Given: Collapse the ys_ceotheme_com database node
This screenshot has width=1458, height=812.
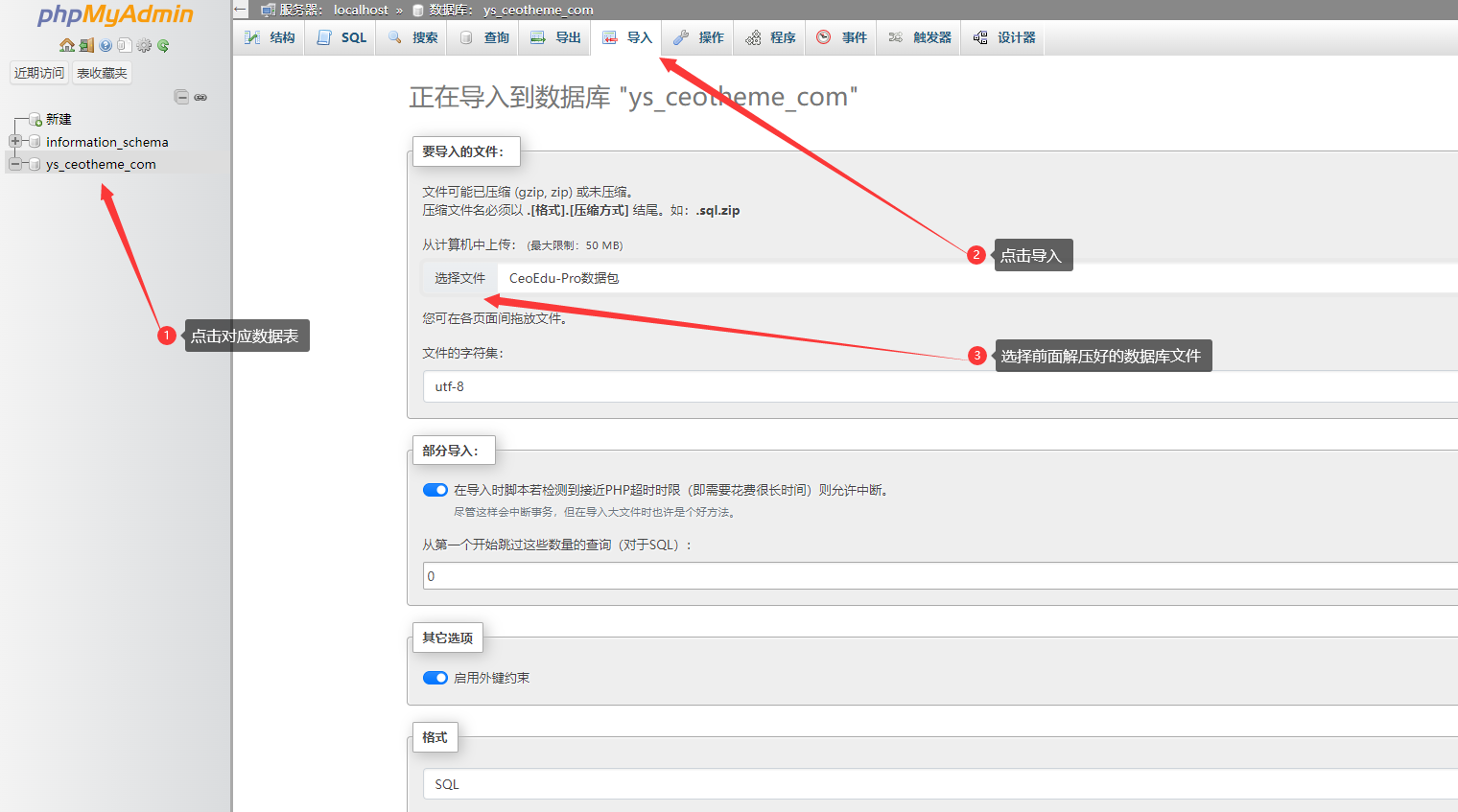Looking at the screenshot, I should click(x=15, y=165).
